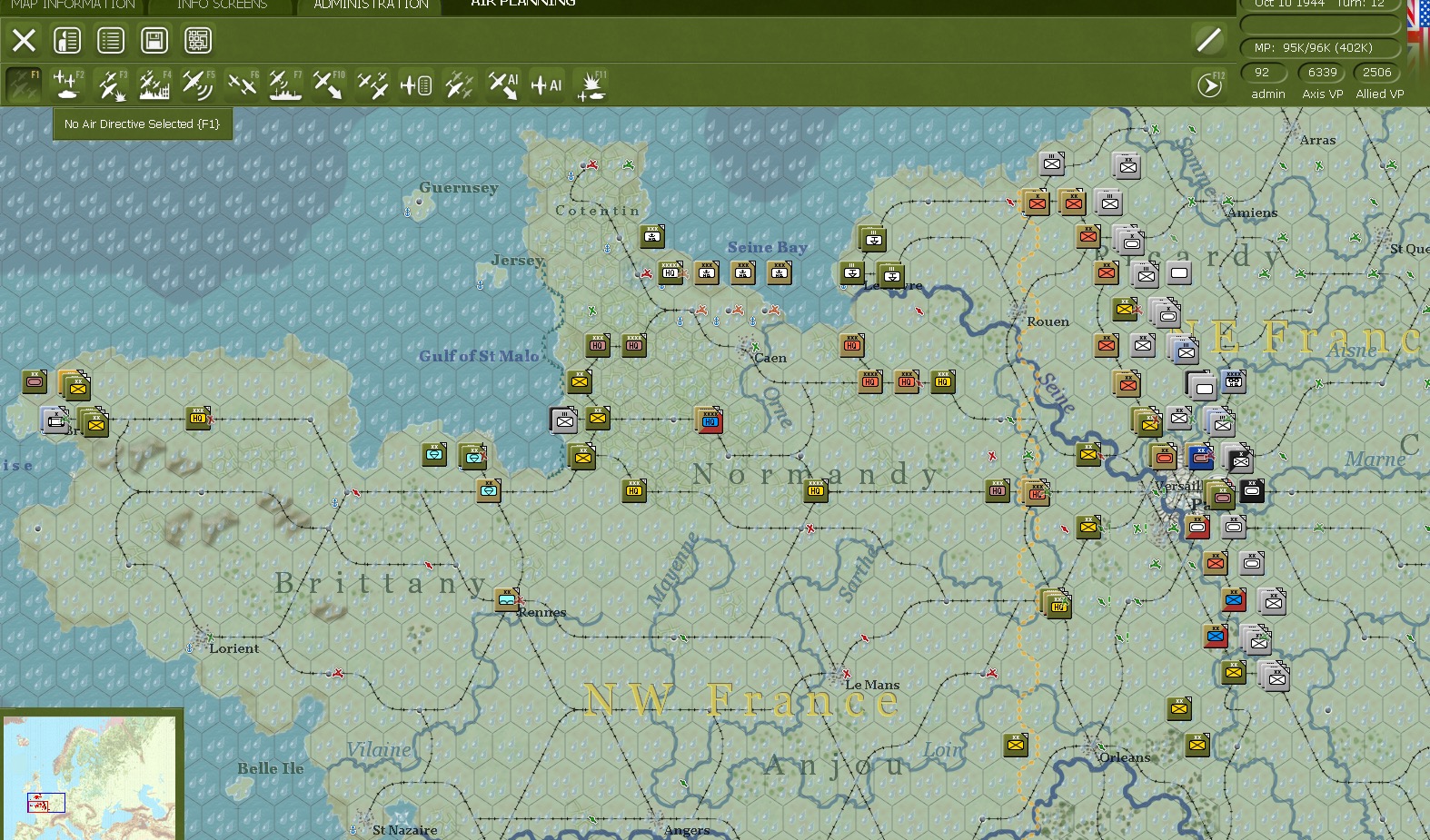Select the F11 explosion air execution icon
The height and width of the screenshot is (840, 1430).
coord(591,84)
